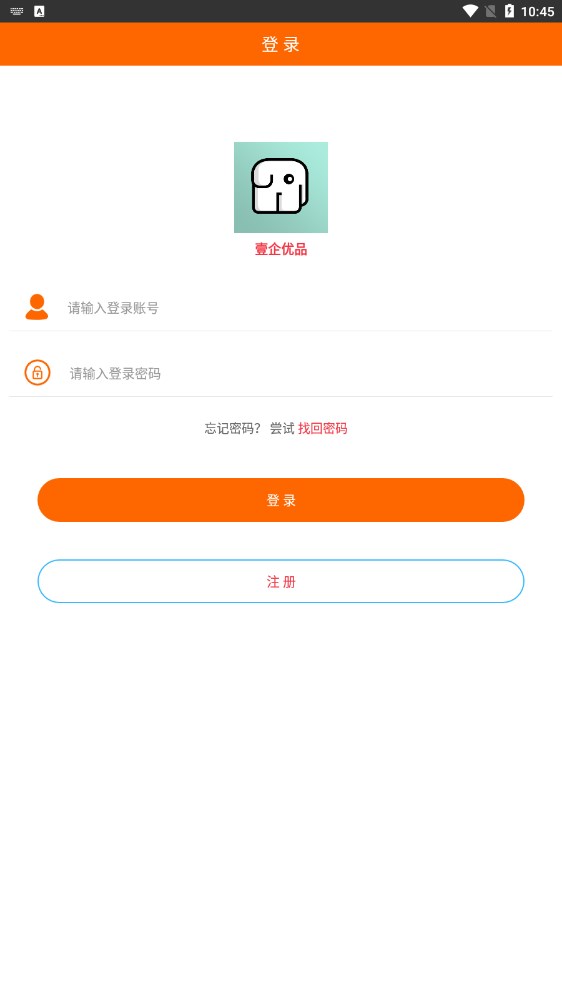Tap the orange 登录 login button
Image resolution: width=562 pixels, height=1000 pixels.
(x=281, y=500)
